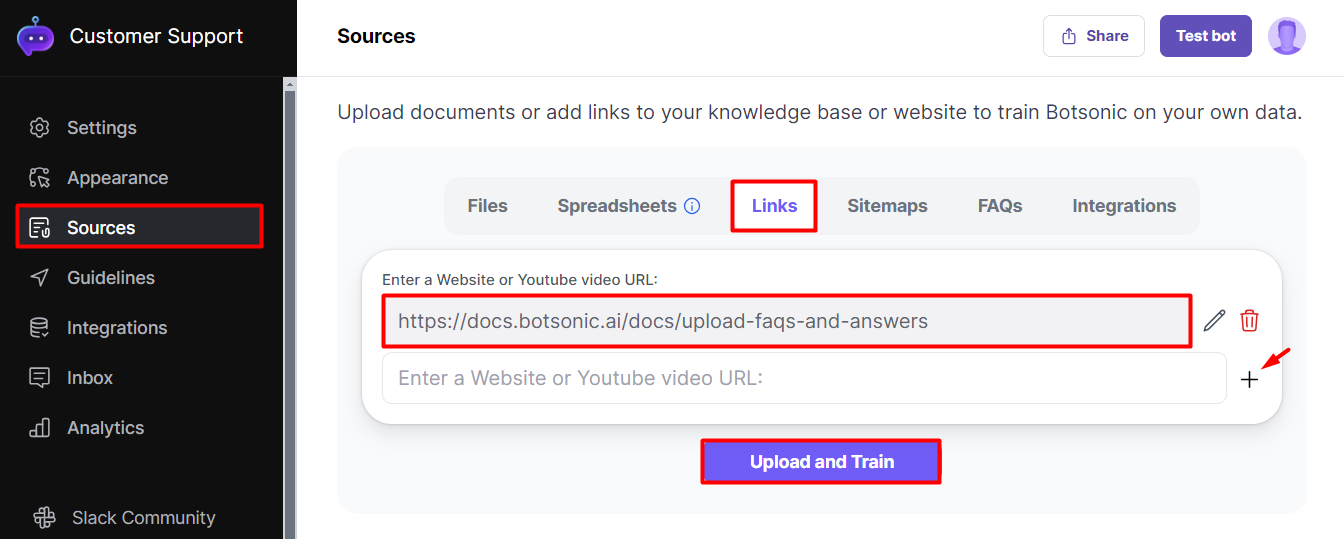Open Settings from the sidebar
This screenshot has height=539, width=1344.
click(x=101, y=128)
